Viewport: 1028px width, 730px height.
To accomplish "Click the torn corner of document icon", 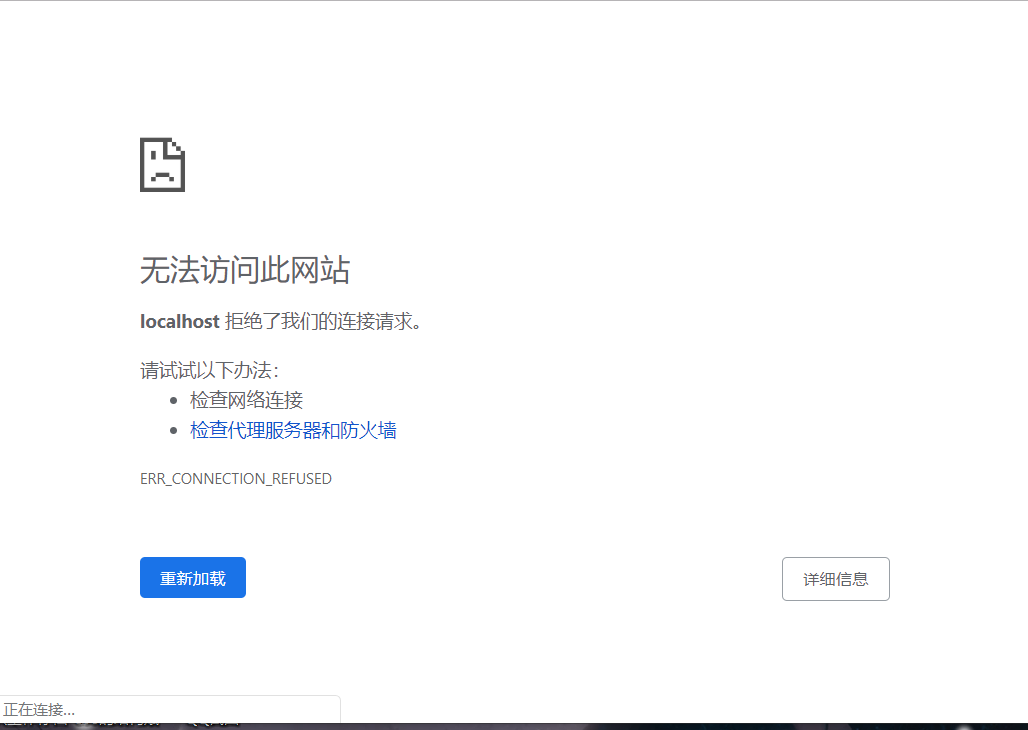I will [177, 146].
